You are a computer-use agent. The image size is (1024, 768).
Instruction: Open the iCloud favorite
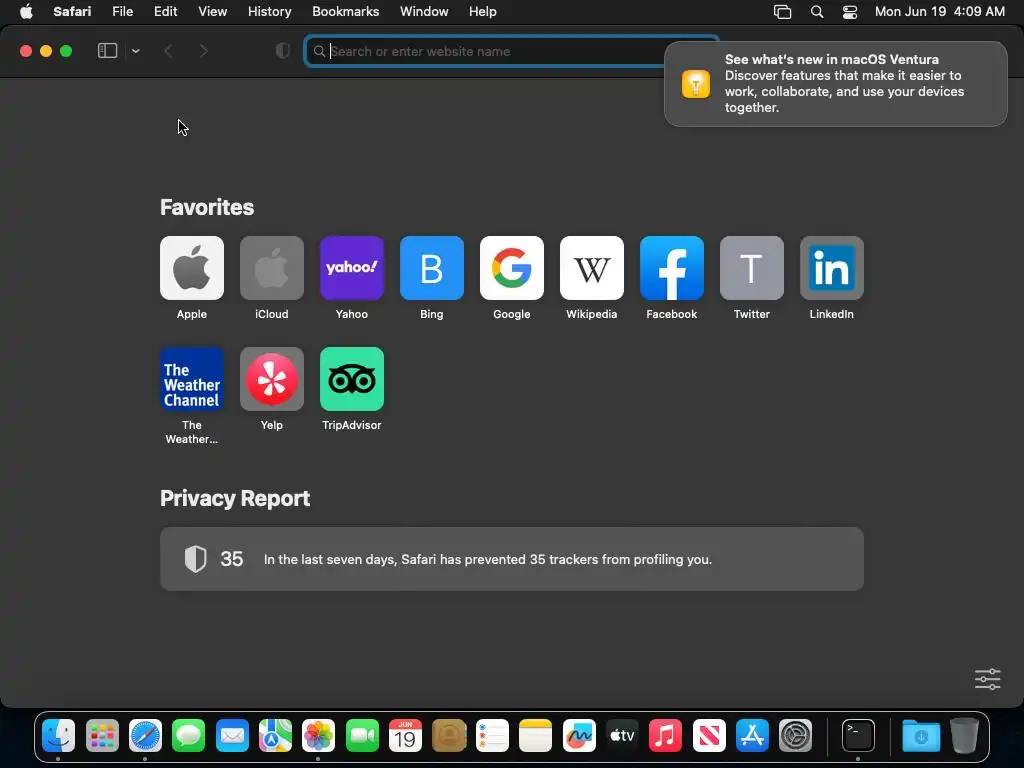point(272,268)
